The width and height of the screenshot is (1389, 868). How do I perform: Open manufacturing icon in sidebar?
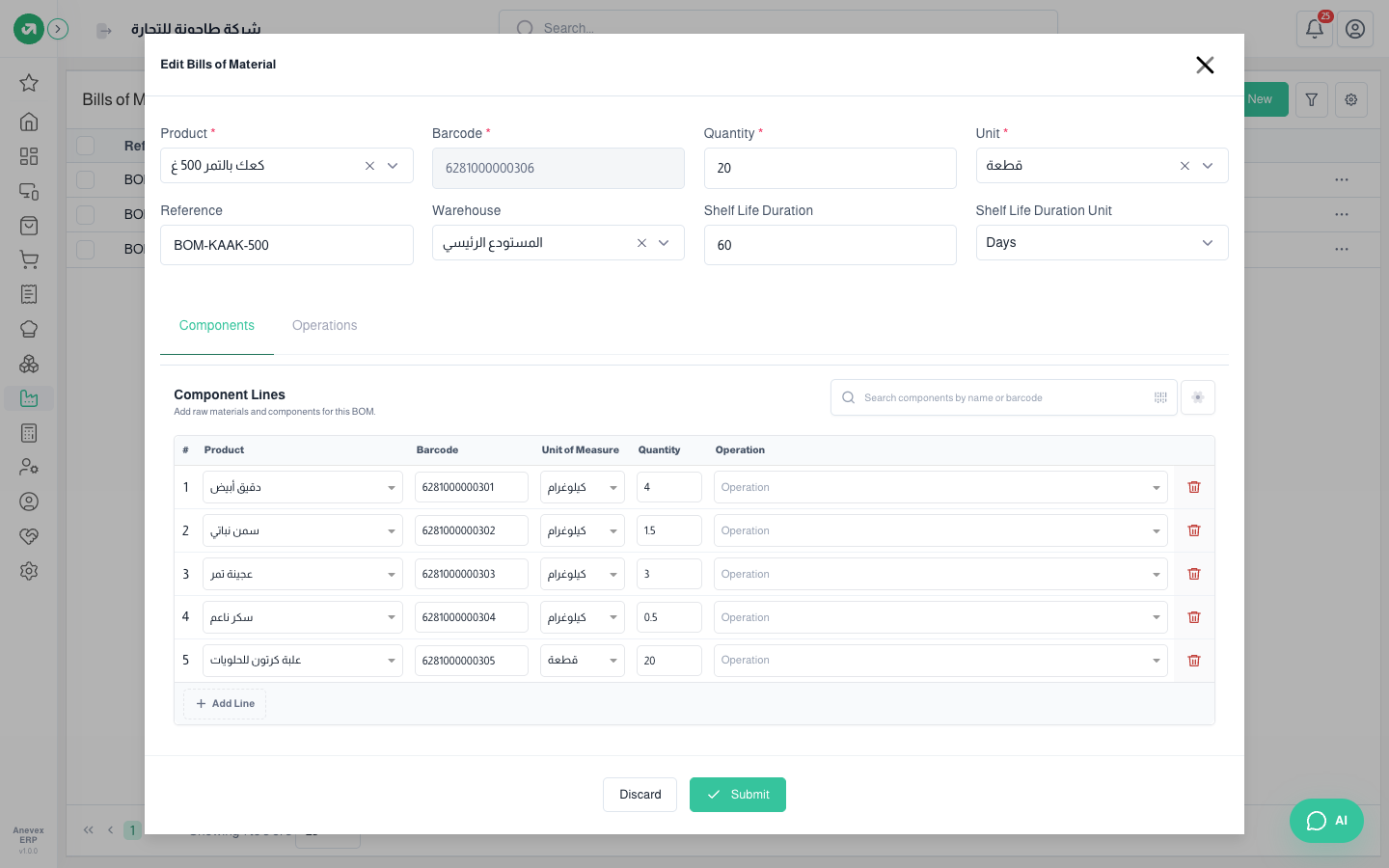click(29, 398)
